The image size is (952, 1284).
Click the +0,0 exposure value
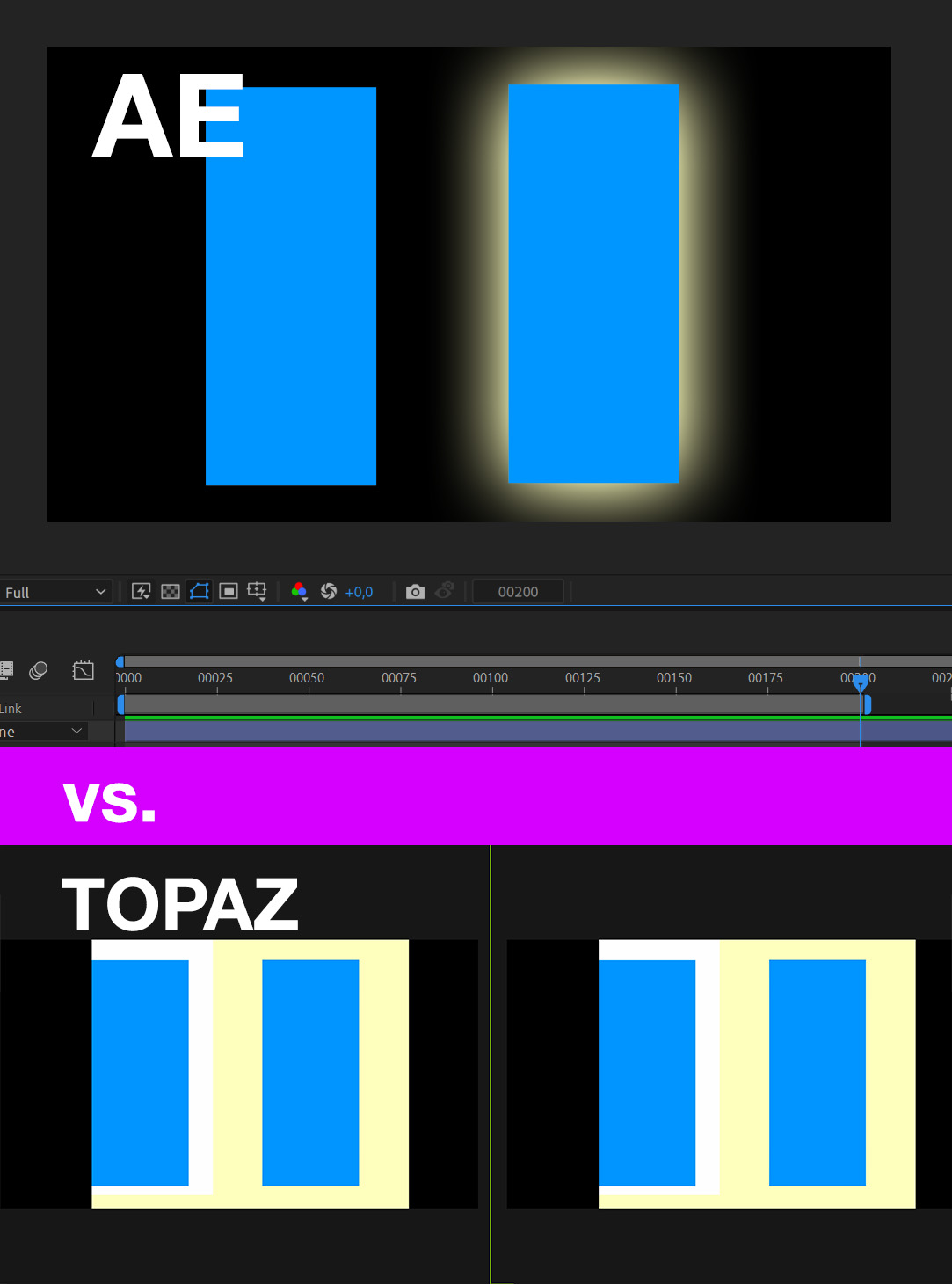[x=359, y=592]
